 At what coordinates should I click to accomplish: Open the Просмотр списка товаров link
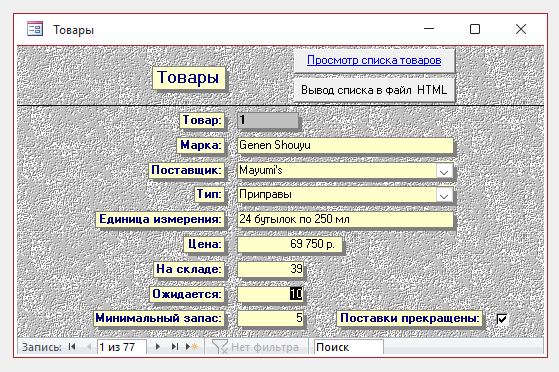tap(374, 60)
